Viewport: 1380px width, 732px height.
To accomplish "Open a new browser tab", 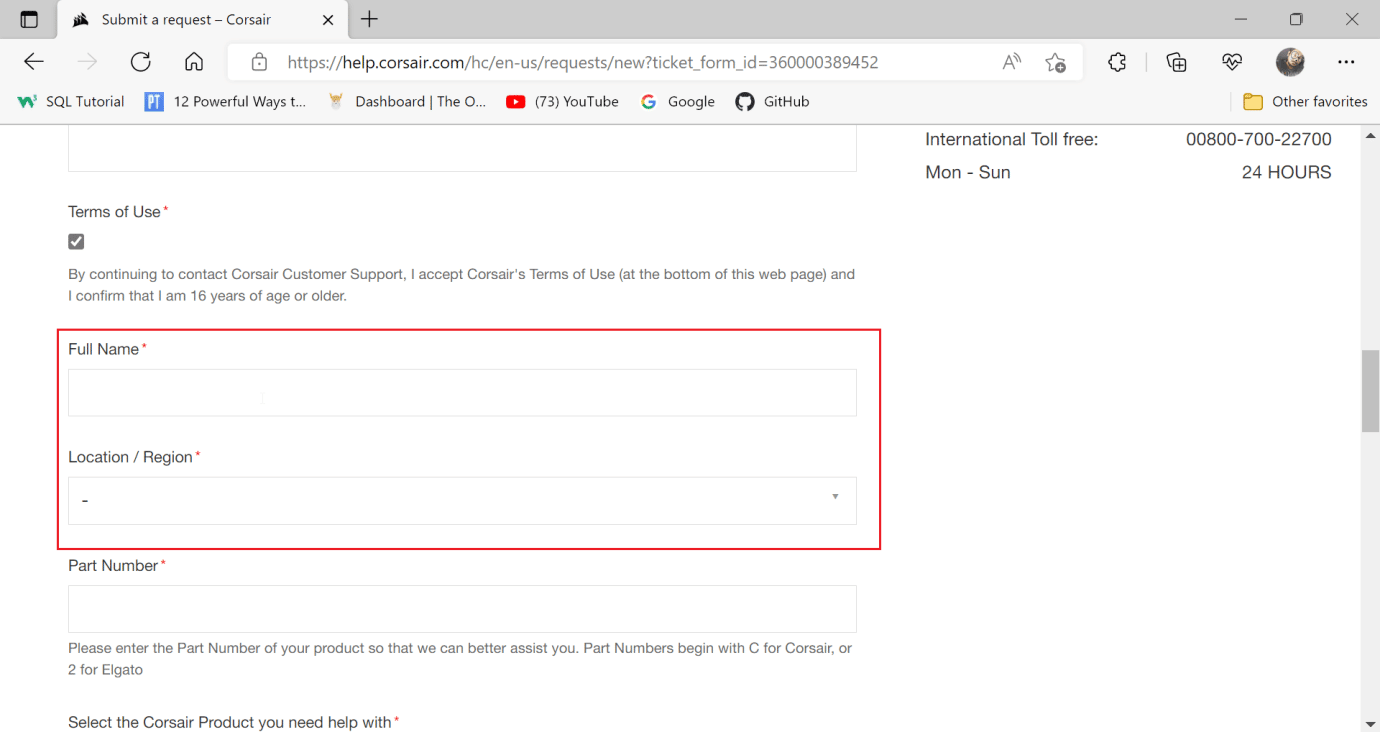I will [369, 19].
